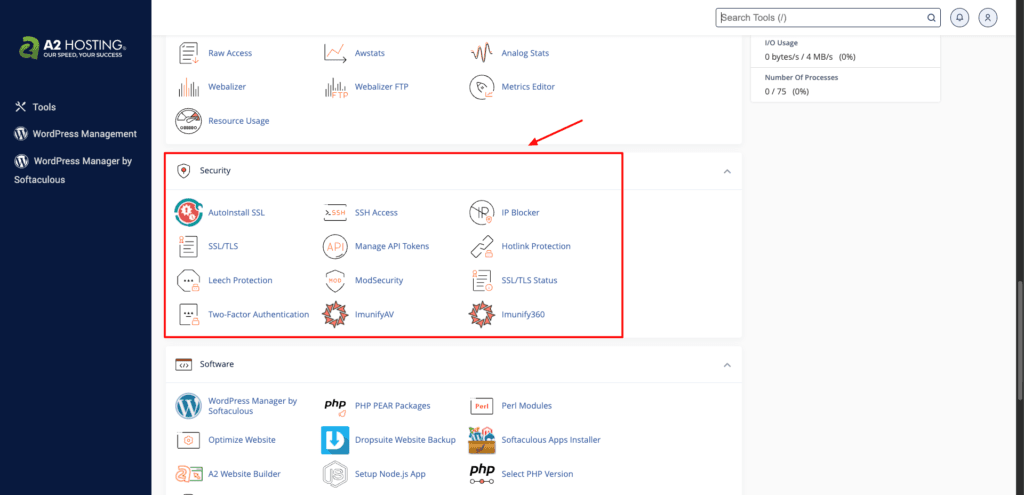The width and height of the screenshot is (1024, 495).
Task: Open the Hotlink Protection link
Action: (x=536, y=246)
